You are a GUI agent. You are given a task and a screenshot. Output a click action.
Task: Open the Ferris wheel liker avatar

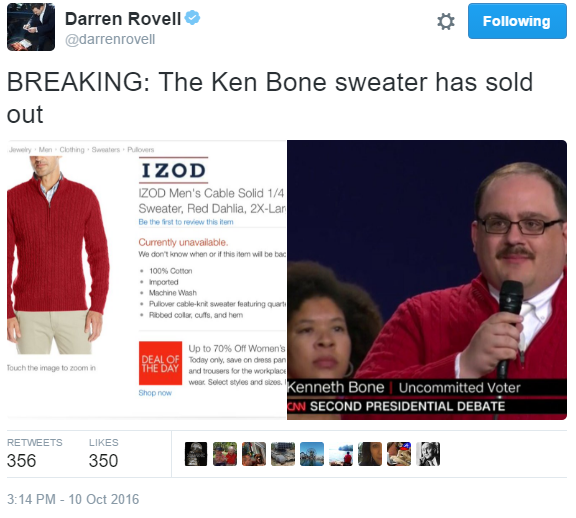[312, 454]
